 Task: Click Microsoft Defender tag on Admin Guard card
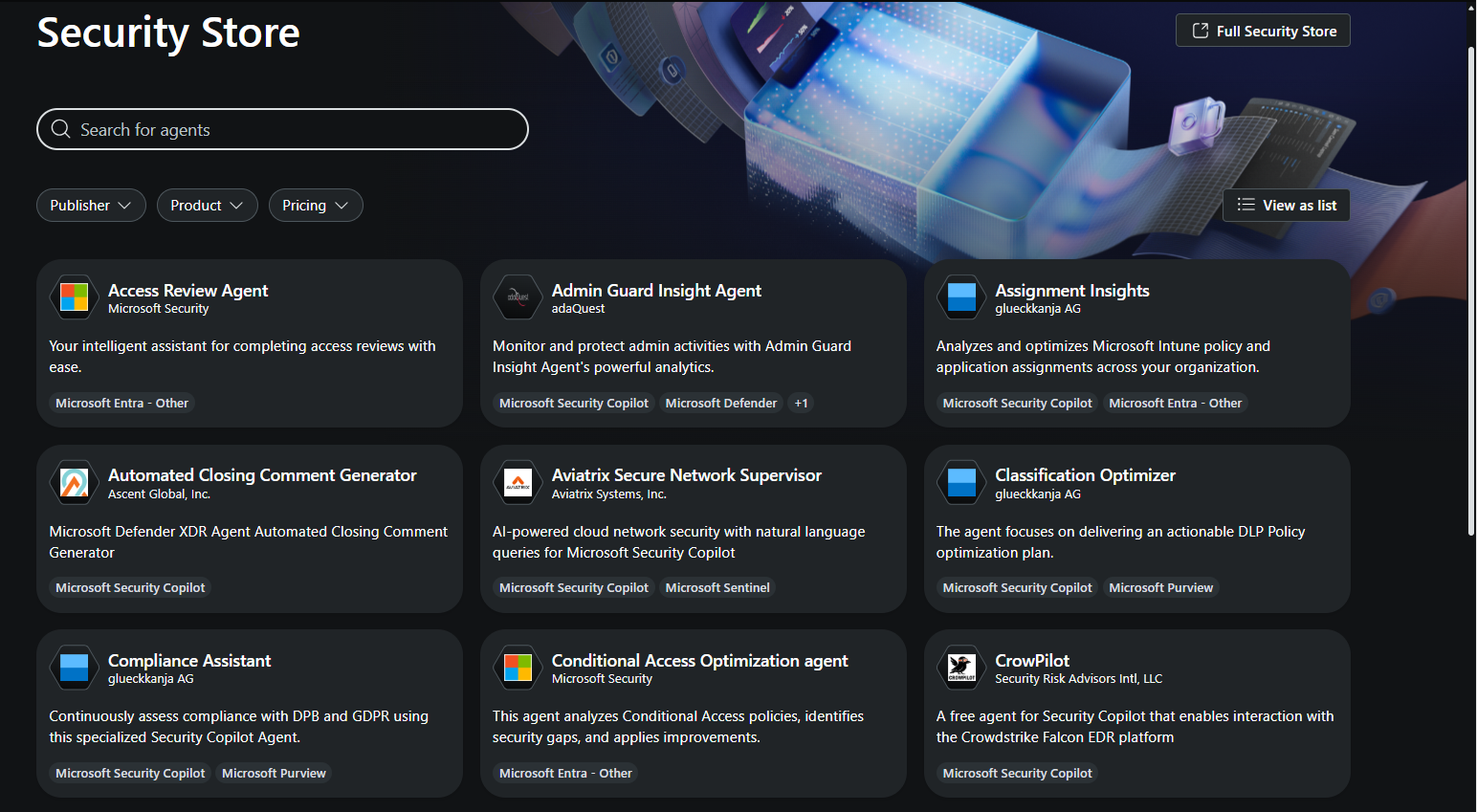coord(721,404)
